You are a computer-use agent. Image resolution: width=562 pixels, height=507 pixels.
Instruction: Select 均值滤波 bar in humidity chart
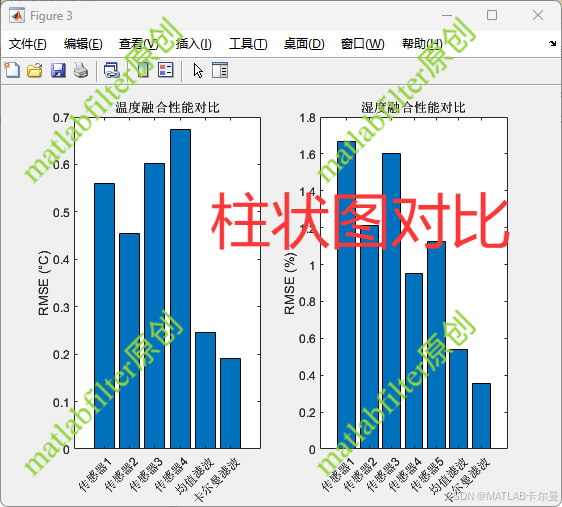click(458, 399)
